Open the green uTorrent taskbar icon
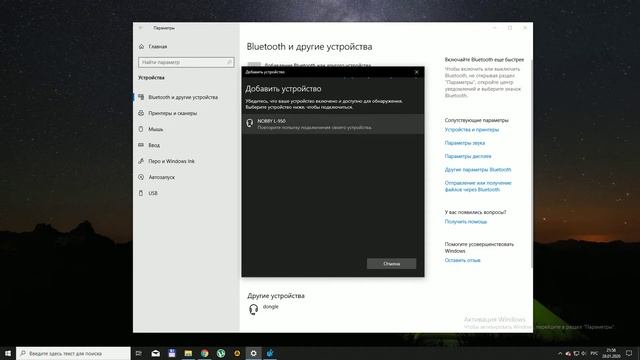Image resolution: width=640 pixels, height=360 pixels. [x=221, y=353]
